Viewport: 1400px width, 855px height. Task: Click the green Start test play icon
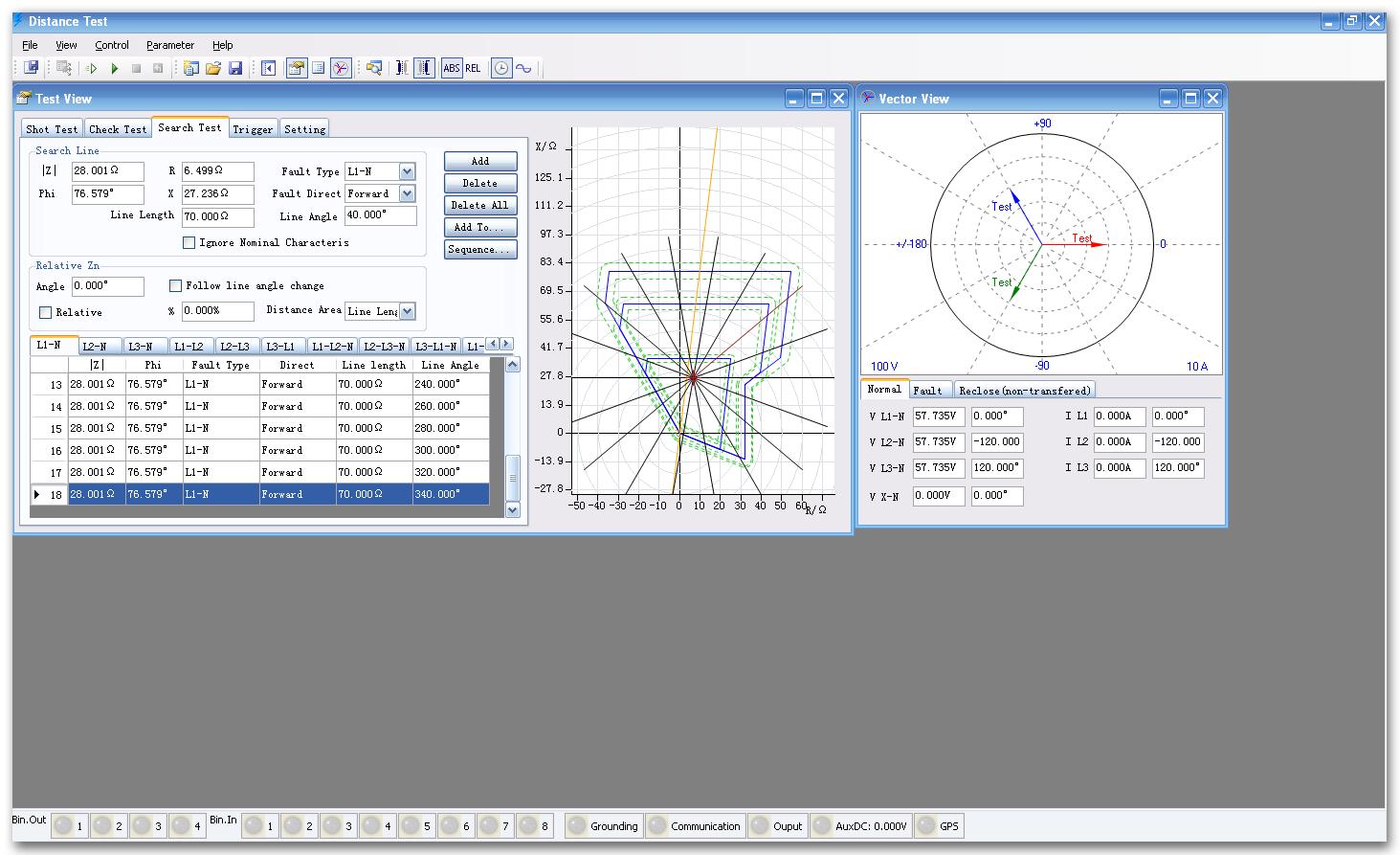coord(115,68)
